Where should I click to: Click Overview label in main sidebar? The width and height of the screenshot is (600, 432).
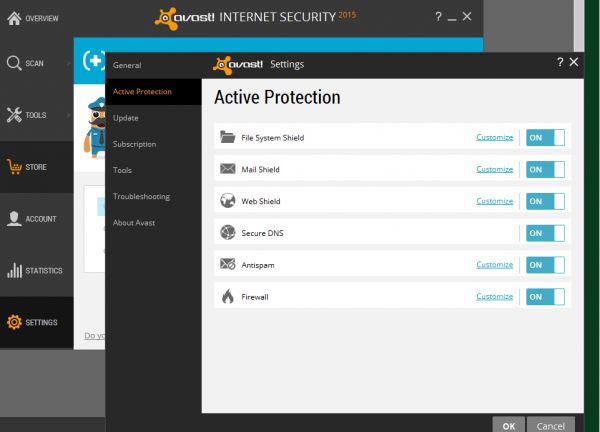point(42,18)
